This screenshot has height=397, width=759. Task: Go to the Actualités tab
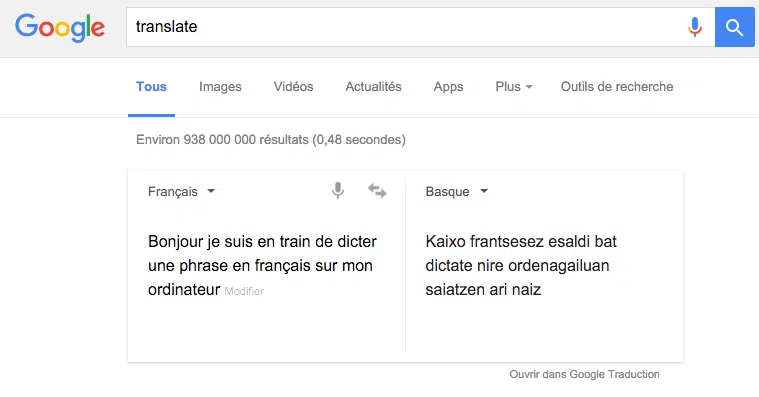click(373, 87)
